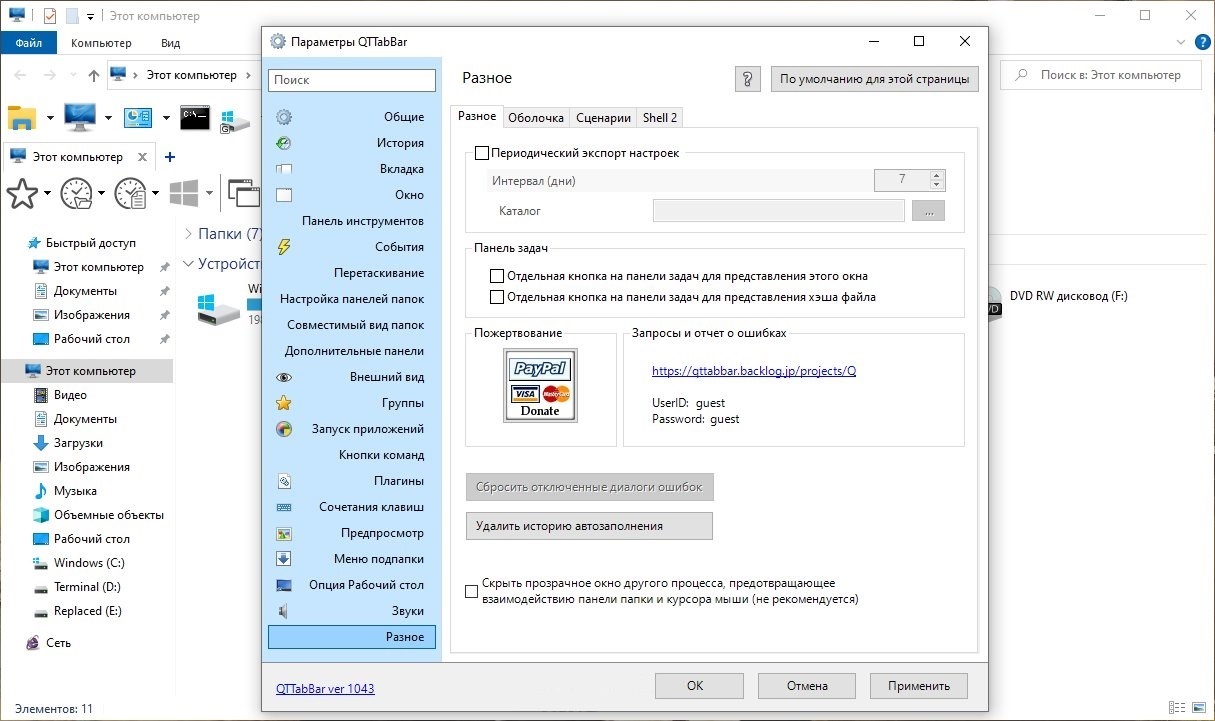Click Удалить историю автозаполнения button

pyautogui.click(x=589, y=525)
